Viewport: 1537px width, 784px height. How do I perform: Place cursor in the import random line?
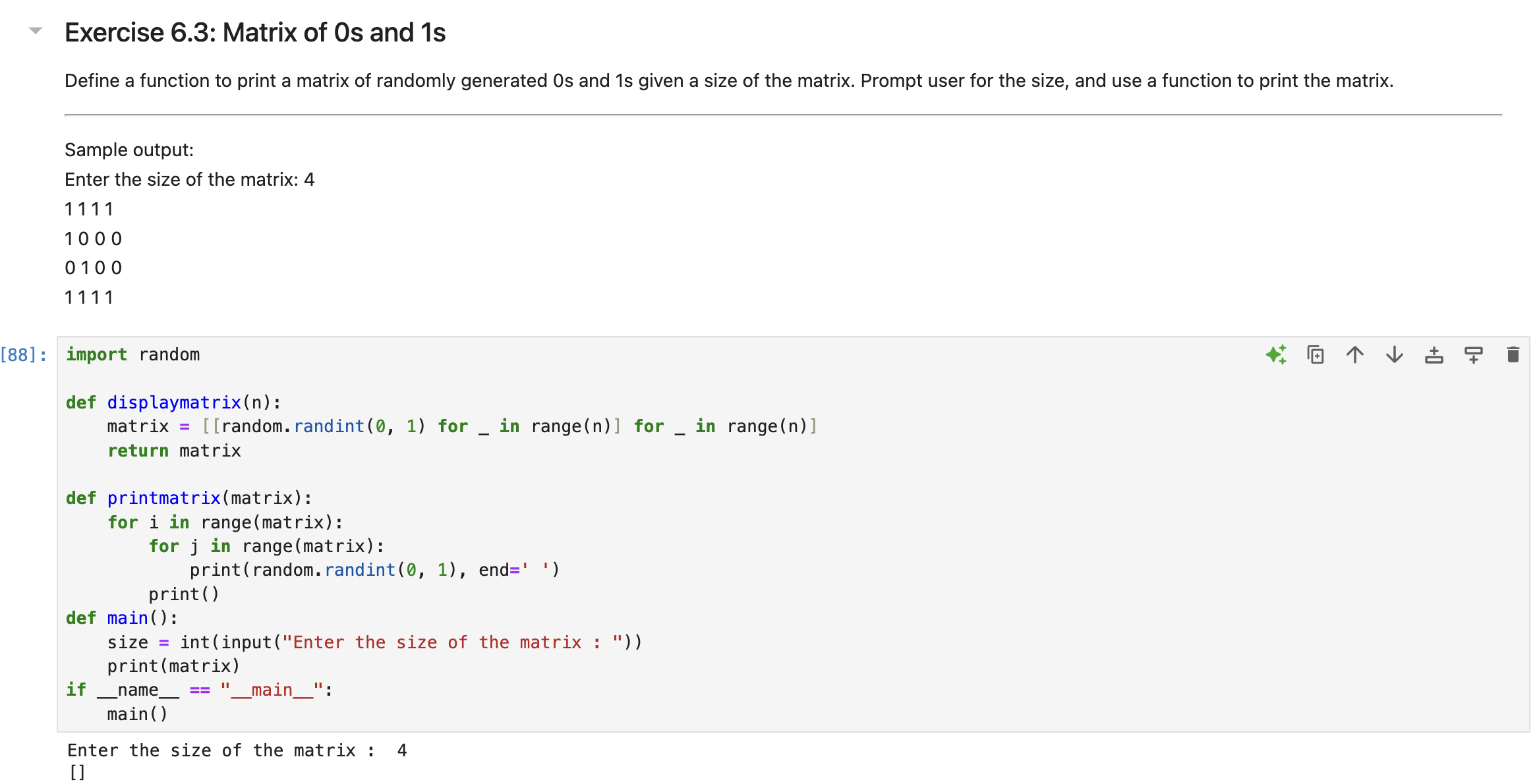click(x=132, y=354)
